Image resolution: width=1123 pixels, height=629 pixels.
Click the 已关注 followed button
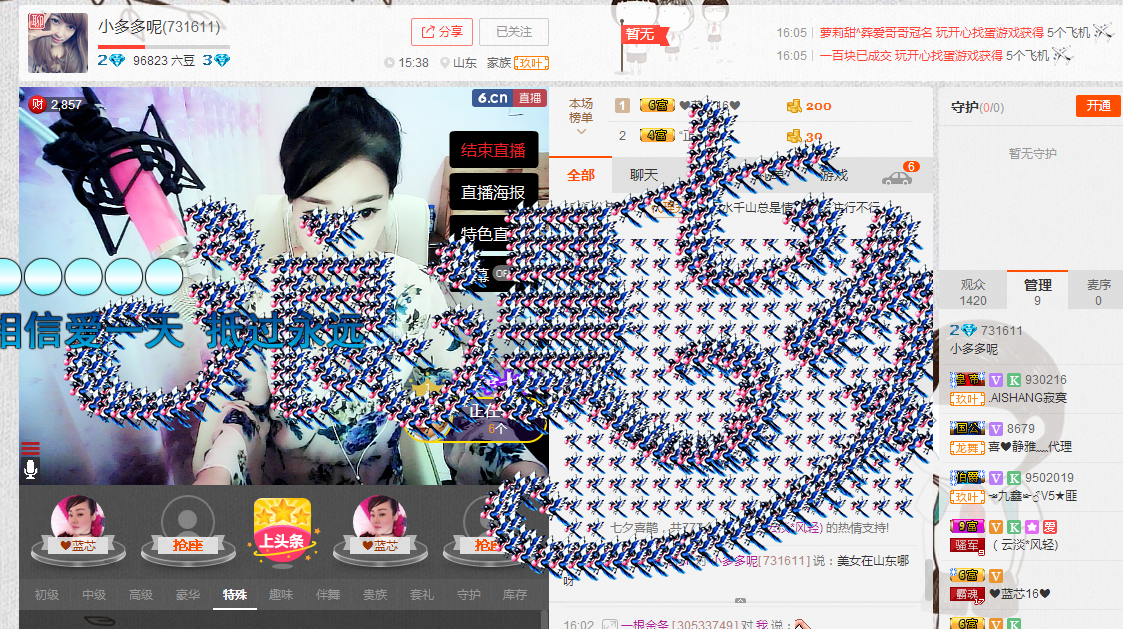point(514,32)
